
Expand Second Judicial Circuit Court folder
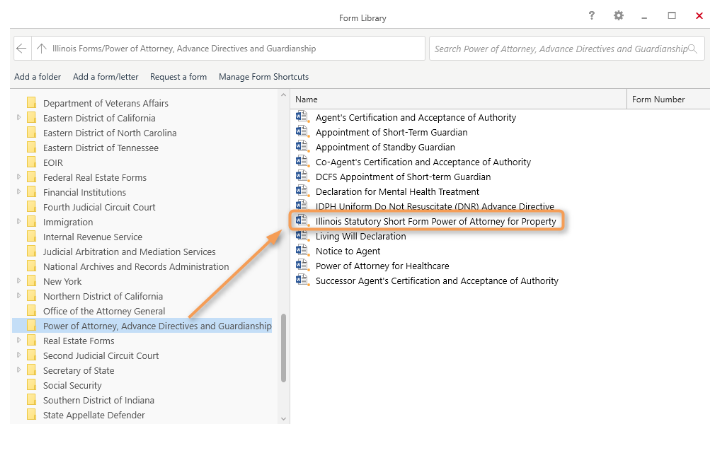[18, 355]
